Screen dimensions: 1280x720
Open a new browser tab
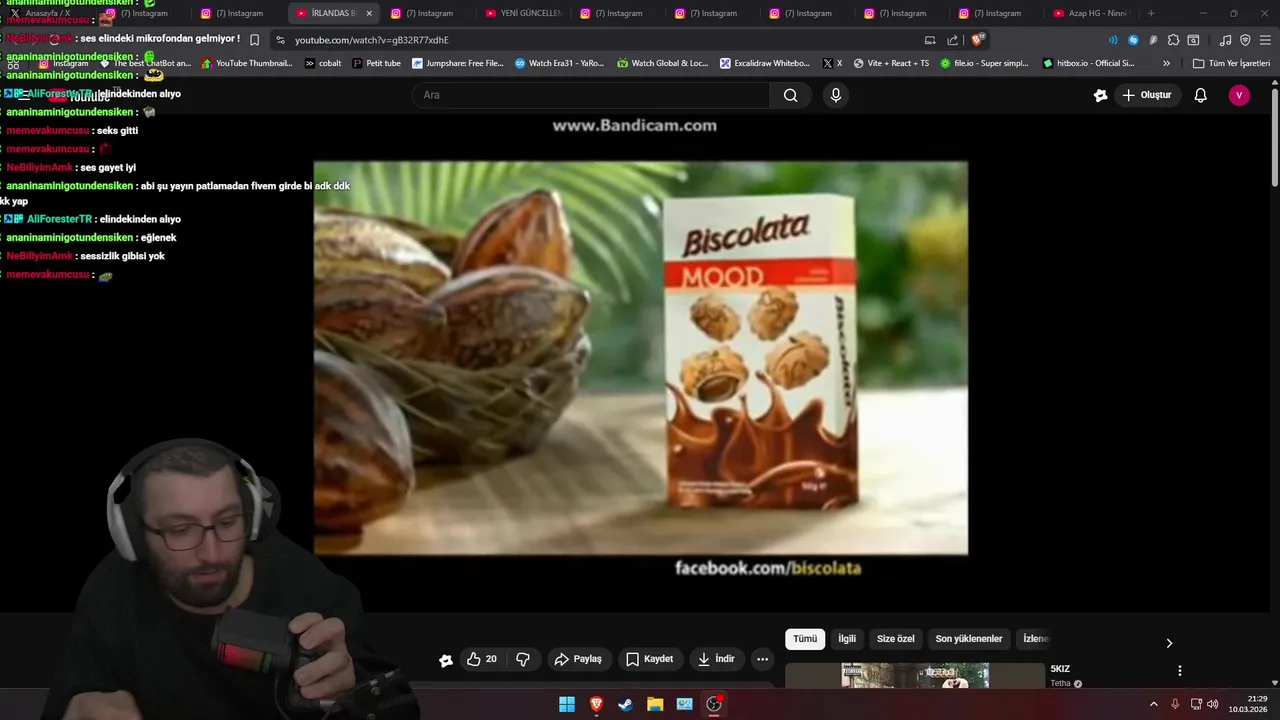point(1151,13)
